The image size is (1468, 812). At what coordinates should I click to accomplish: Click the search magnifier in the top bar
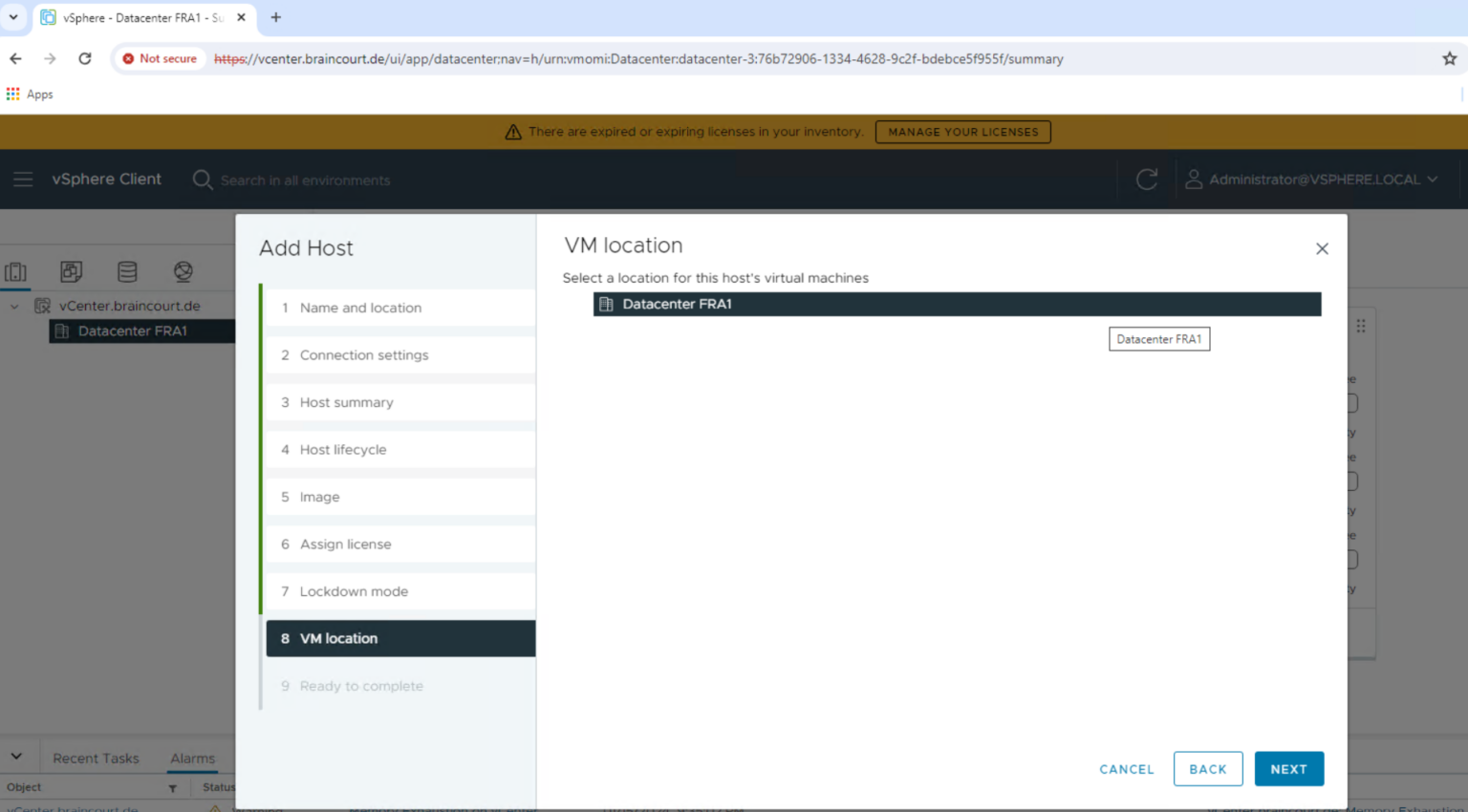point(202,180)
